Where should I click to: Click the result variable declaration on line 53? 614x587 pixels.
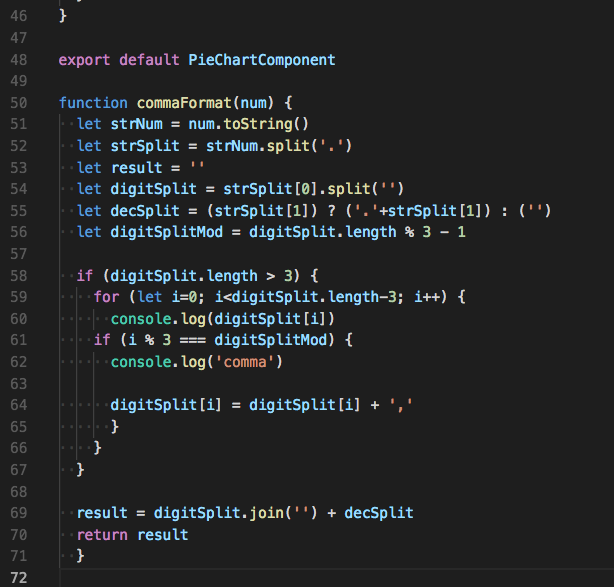pos(136,168)
